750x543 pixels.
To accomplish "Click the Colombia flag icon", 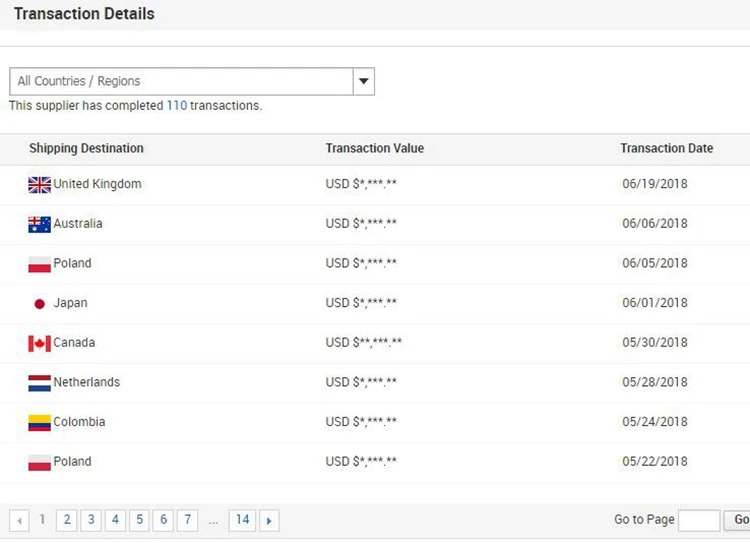I will tap(39, 423).
